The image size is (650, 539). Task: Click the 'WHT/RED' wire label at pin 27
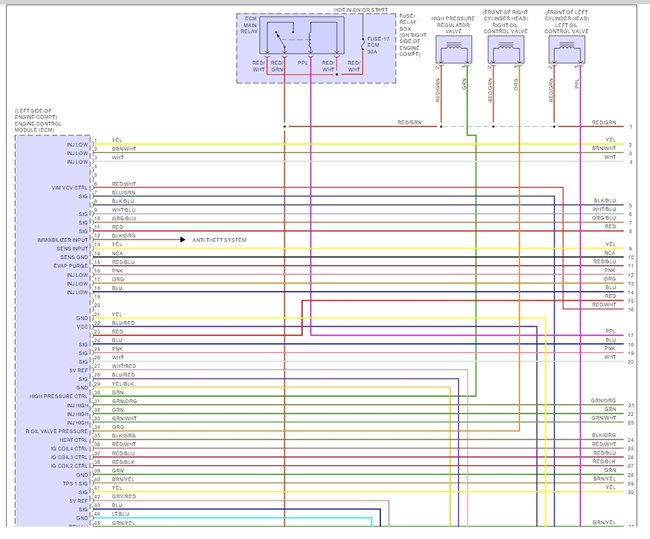124,366
